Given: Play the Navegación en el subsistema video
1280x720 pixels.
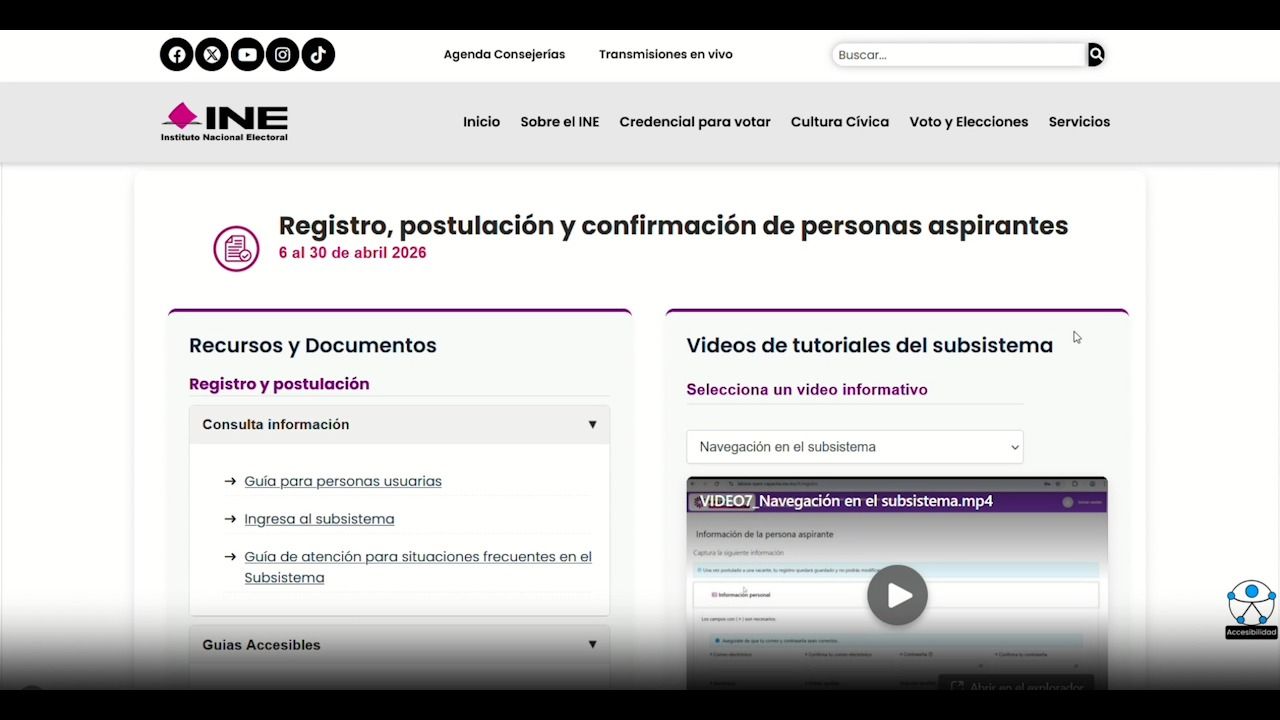Looking at the screenshot, I should pyautogui.click(x=897, y=595).
